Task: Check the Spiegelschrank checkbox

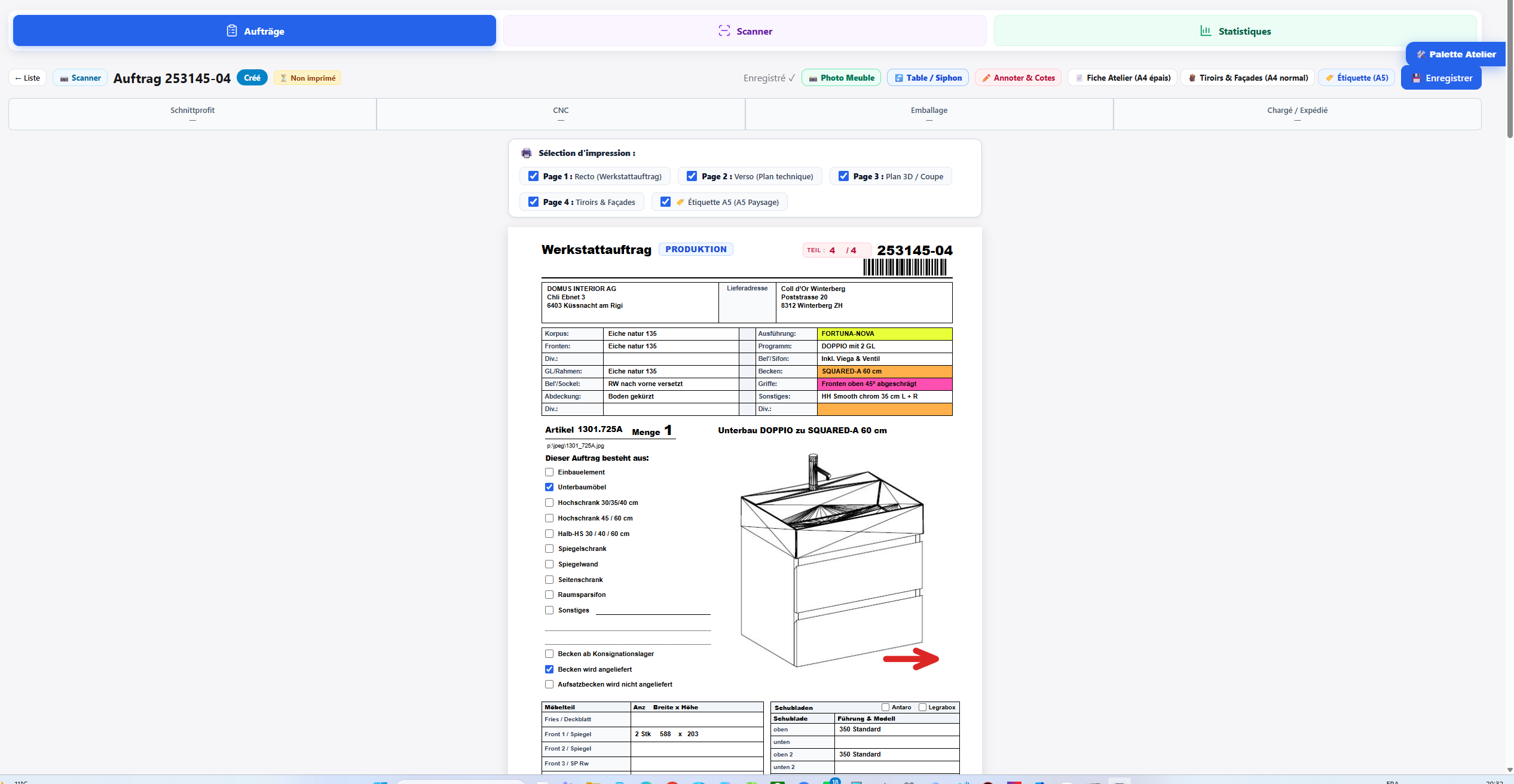Action: tap(549, 549)
